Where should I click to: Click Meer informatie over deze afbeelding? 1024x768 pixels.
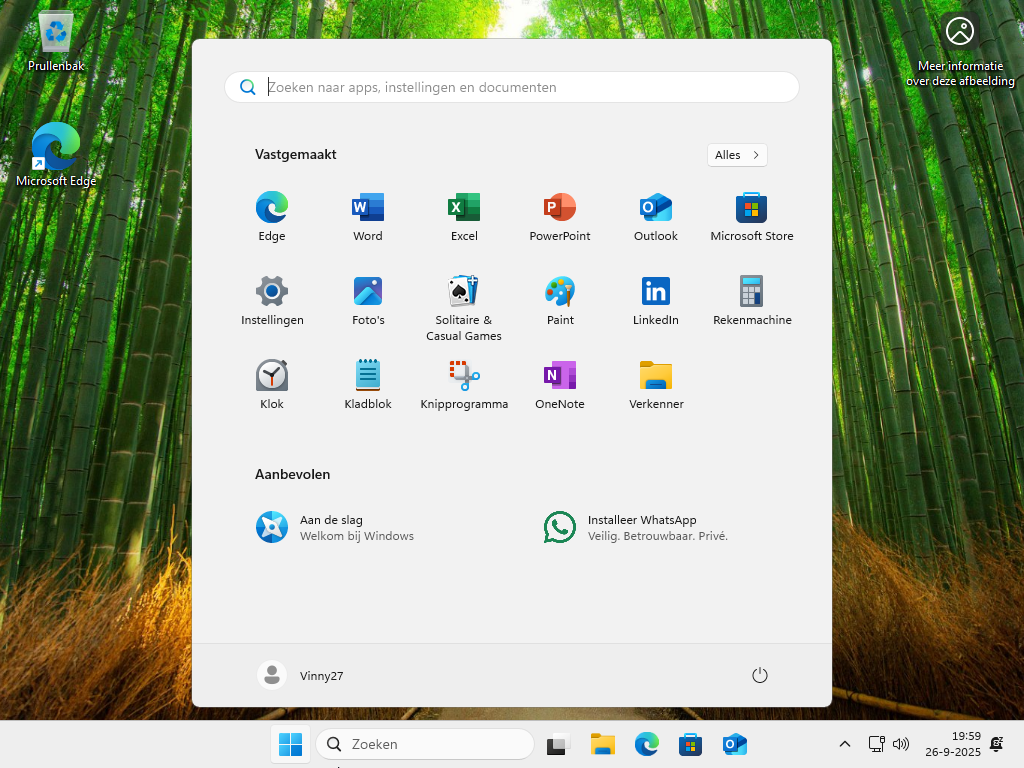960,49
